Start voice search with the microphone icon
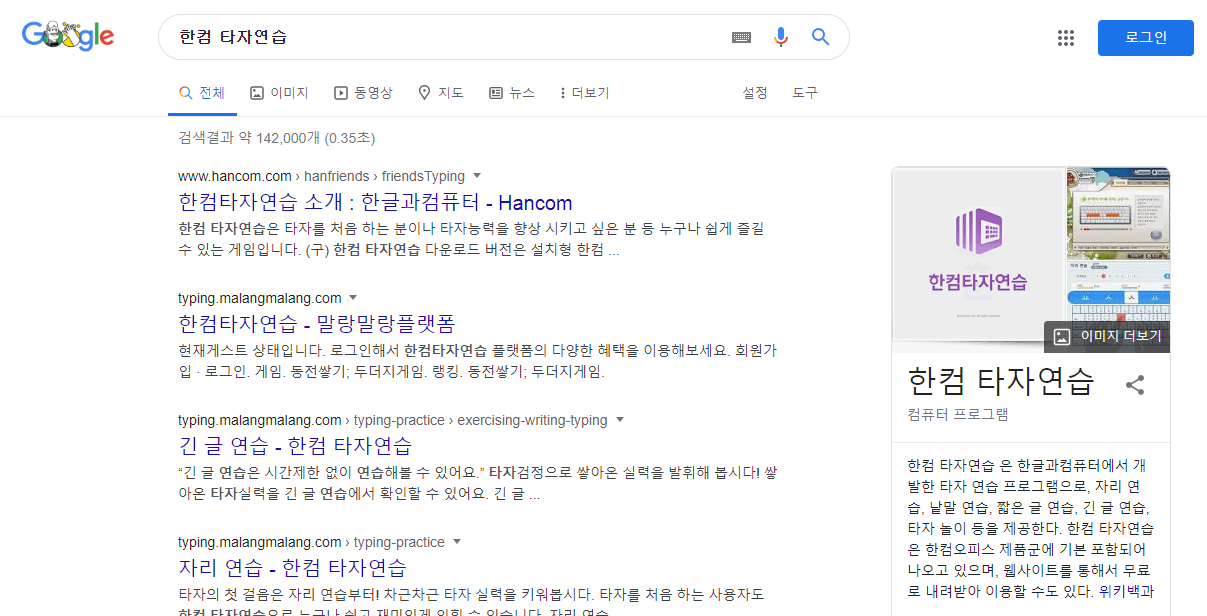This screenshot has width=1207, height=616. click(x=781, y=37)
